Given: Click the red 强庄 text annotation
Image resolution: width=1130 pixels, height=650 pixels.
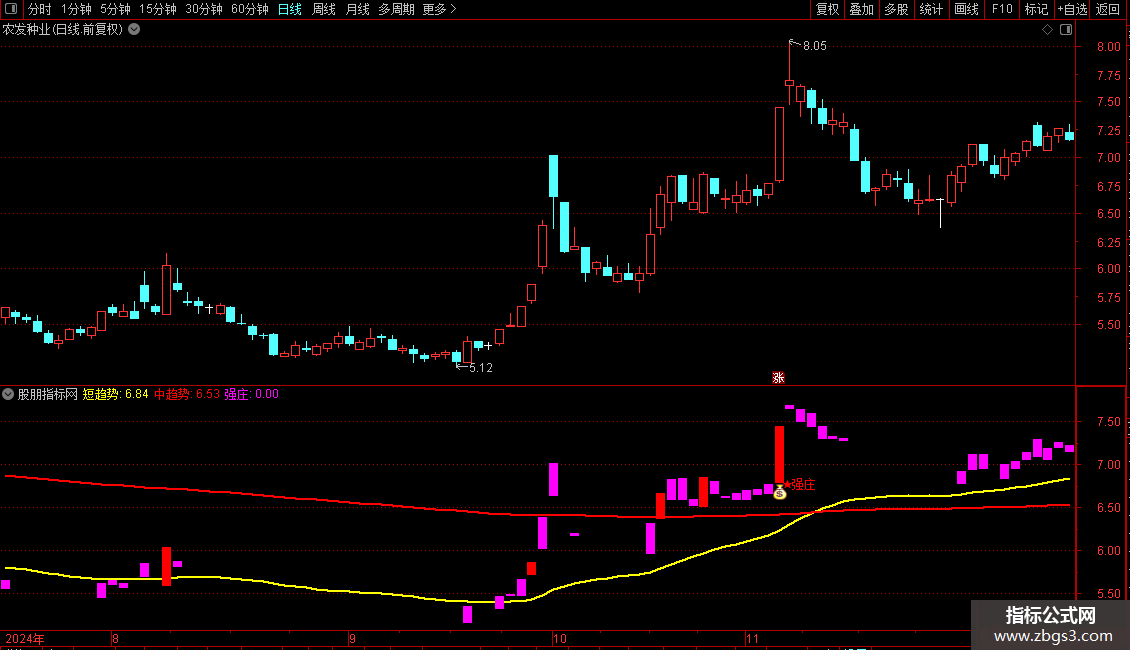Looking at the screenshot, I should click(x=803, y=485).
